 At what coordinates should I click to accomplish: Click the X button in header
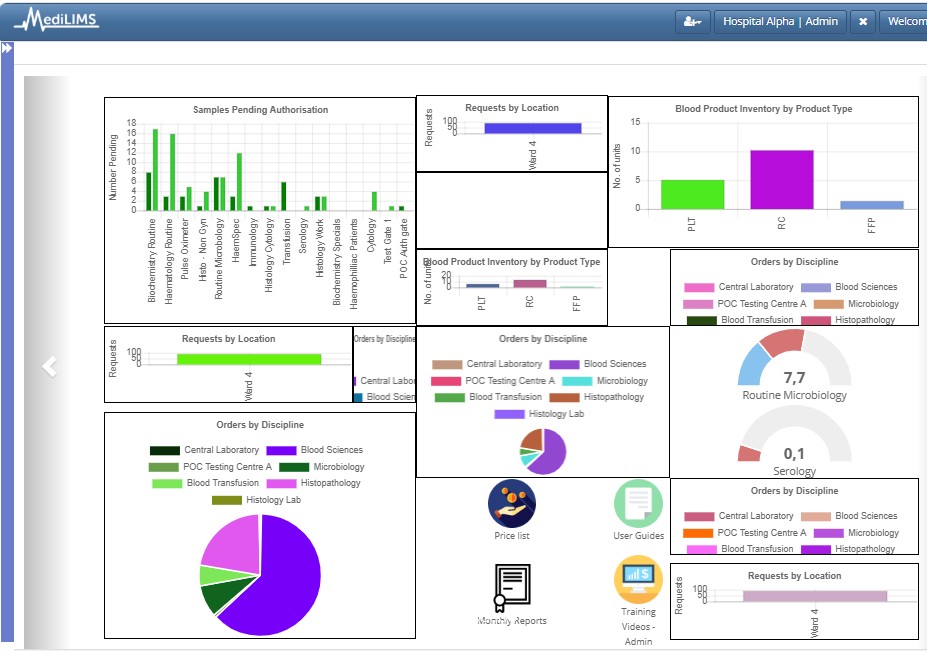tap(863, 22)
